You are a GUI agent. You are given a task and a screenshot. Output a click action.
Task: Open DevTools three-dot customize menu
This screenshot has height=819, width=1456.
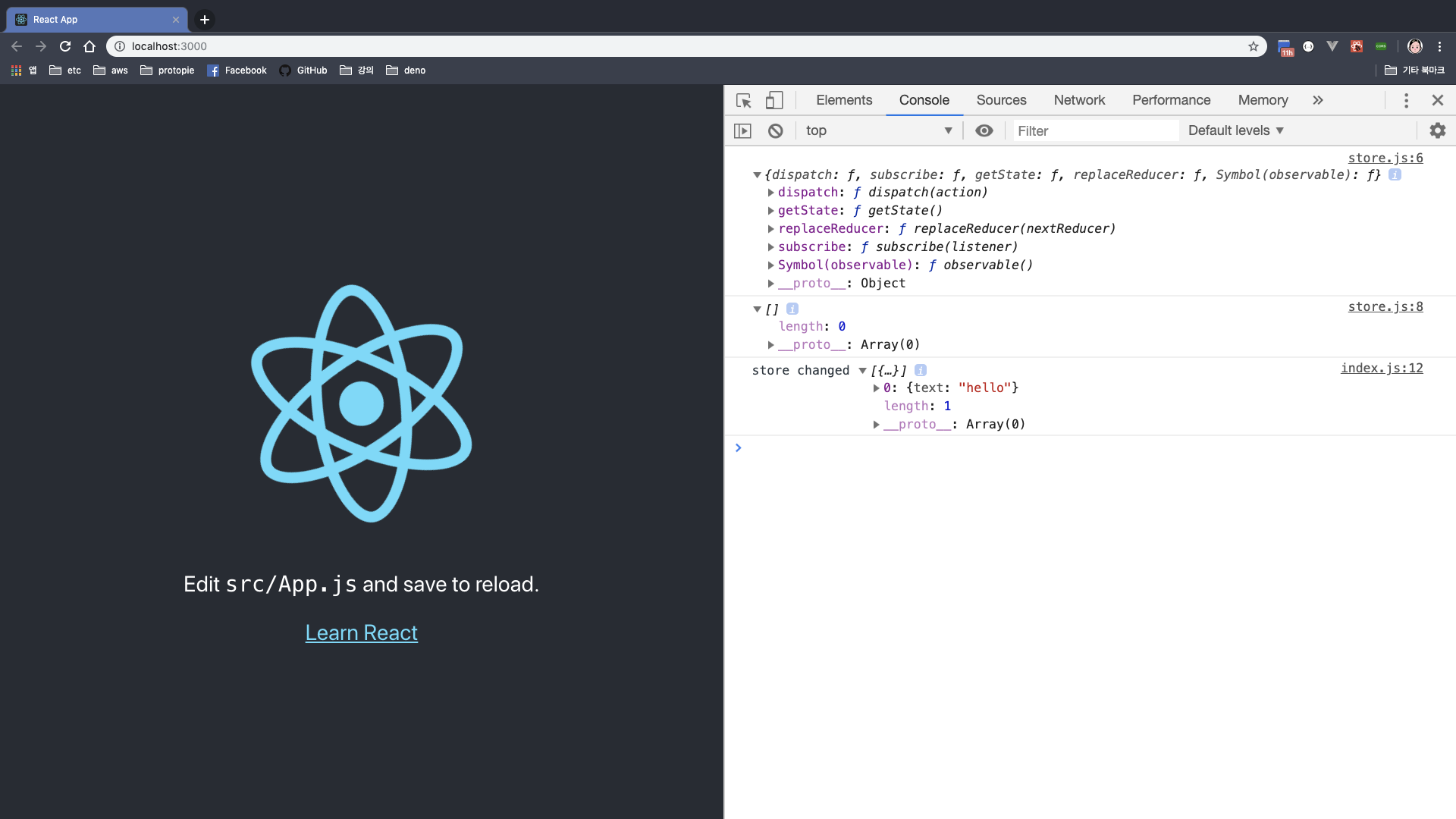(1406, 100)
